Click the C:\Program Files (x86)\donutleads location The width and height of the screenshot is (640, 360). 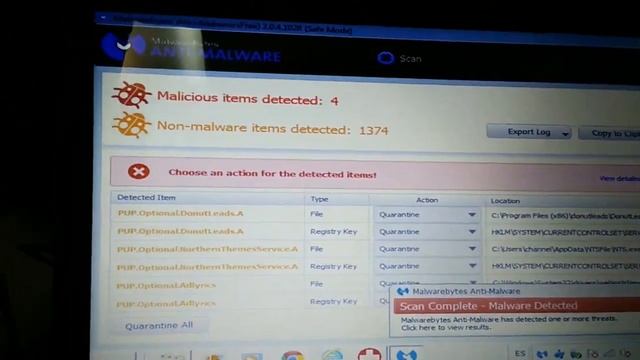pyautogui.click(x=565, y=216)
